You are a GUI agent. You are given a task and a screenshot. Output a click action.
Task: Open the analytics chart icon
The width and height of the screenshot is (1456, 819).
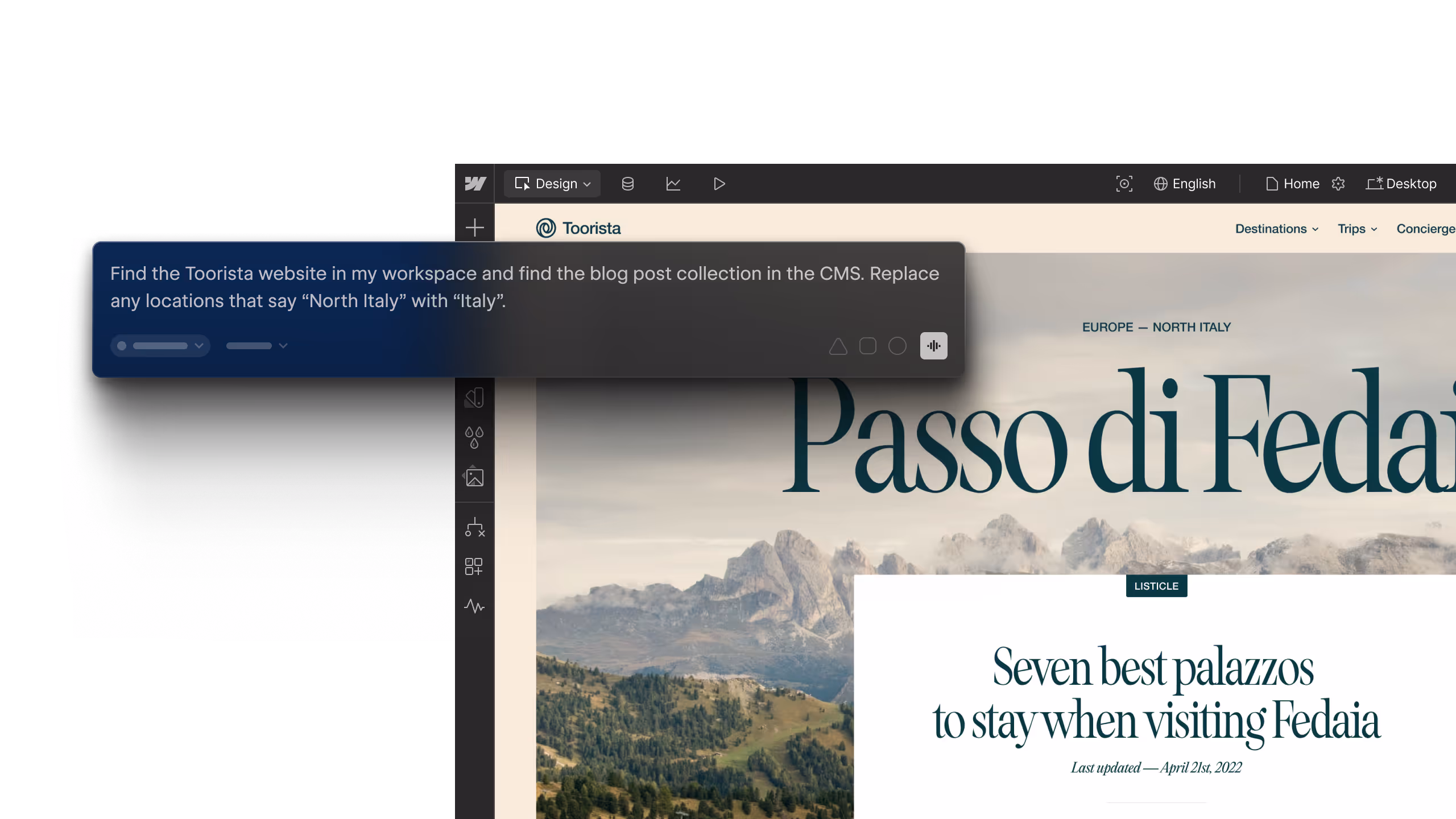[x=673, y=184]
